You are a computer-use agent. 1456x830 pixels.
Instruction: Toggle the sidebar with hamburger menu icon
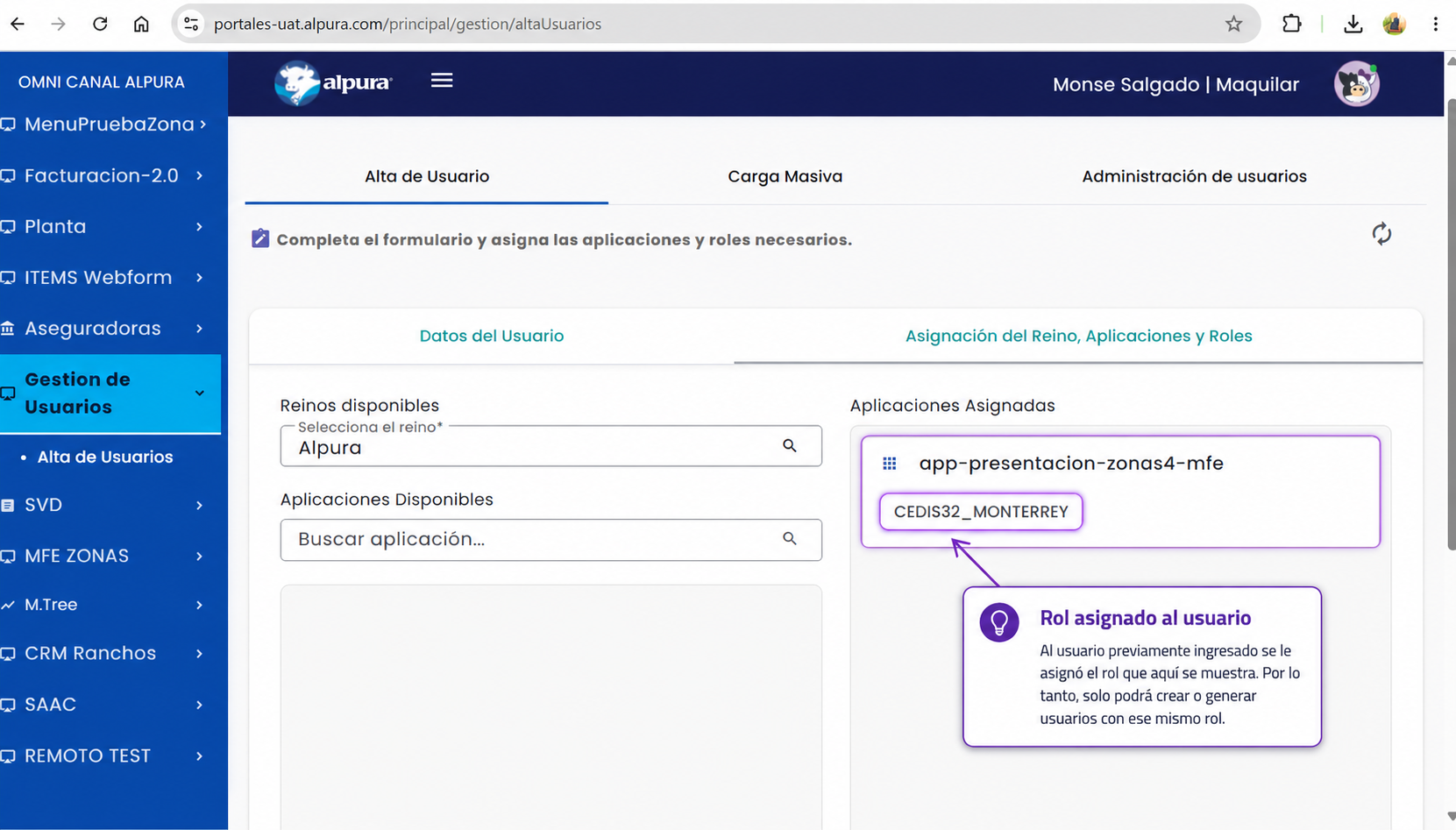[x=442, y=81]
